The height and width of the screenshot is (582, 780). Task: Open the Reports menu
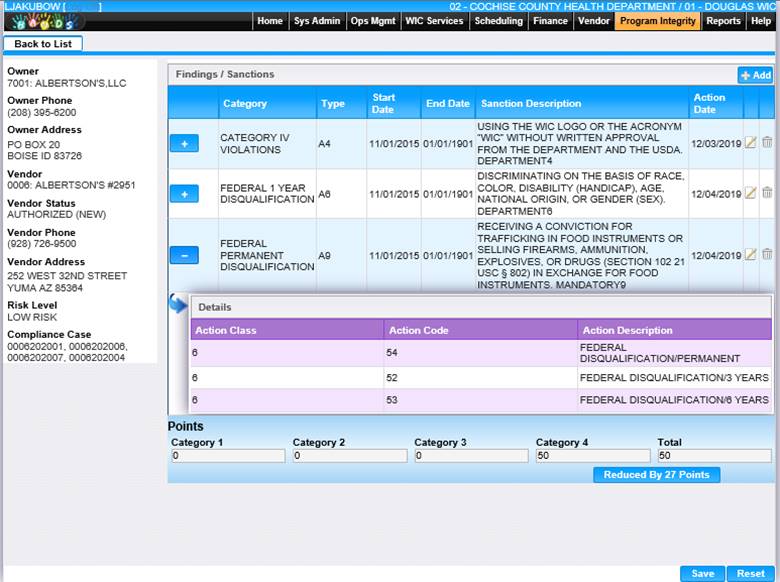click(723, 21)
